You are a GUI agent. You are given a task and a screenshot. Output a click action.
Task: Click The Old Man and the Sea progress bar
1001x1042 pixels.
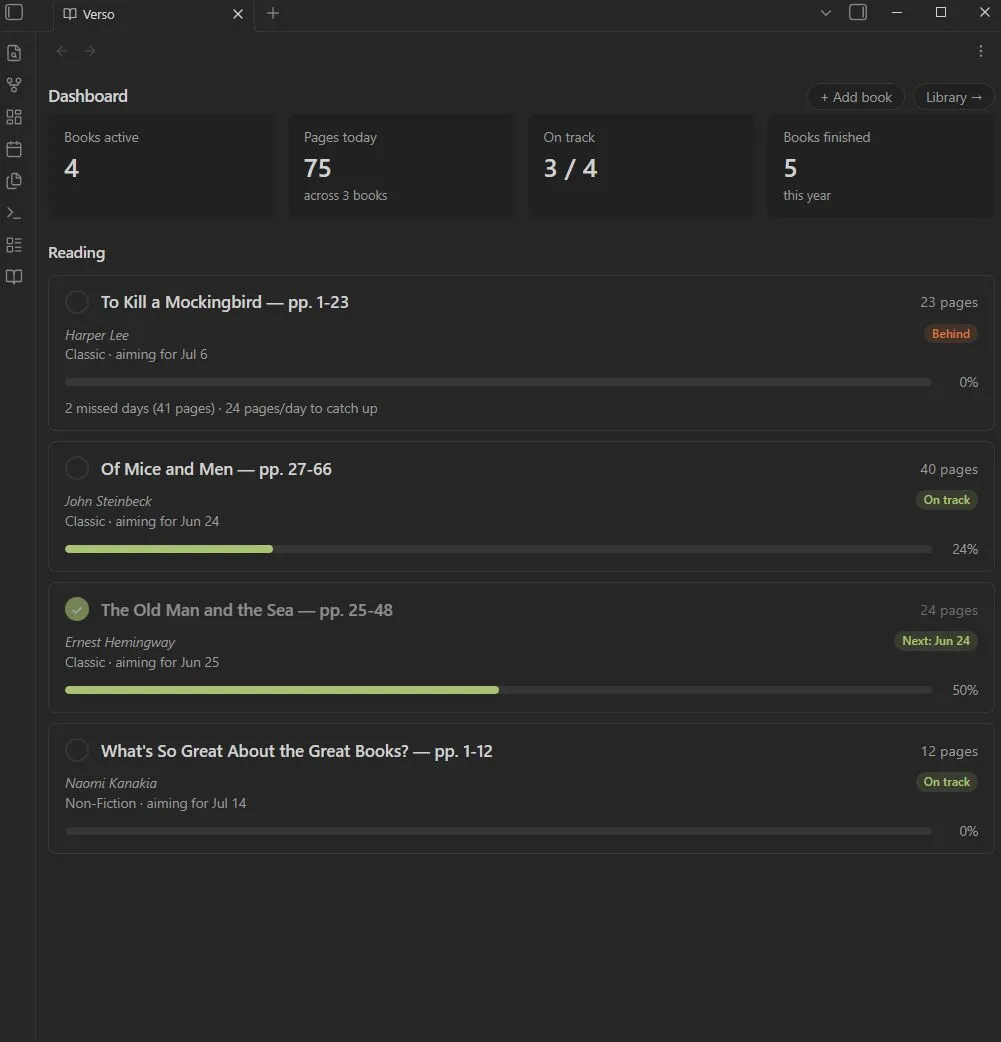499,690
